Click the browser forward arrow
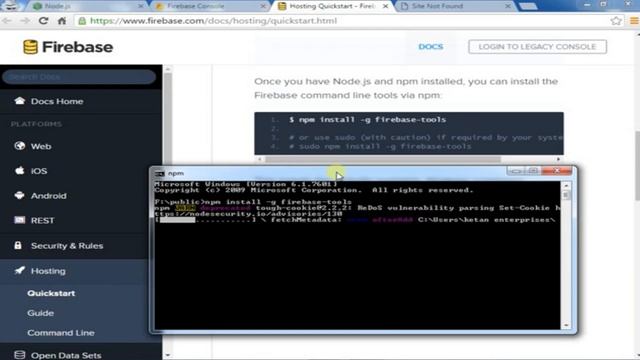The height and width of the screenshot is (360, 640). point(25,21)
